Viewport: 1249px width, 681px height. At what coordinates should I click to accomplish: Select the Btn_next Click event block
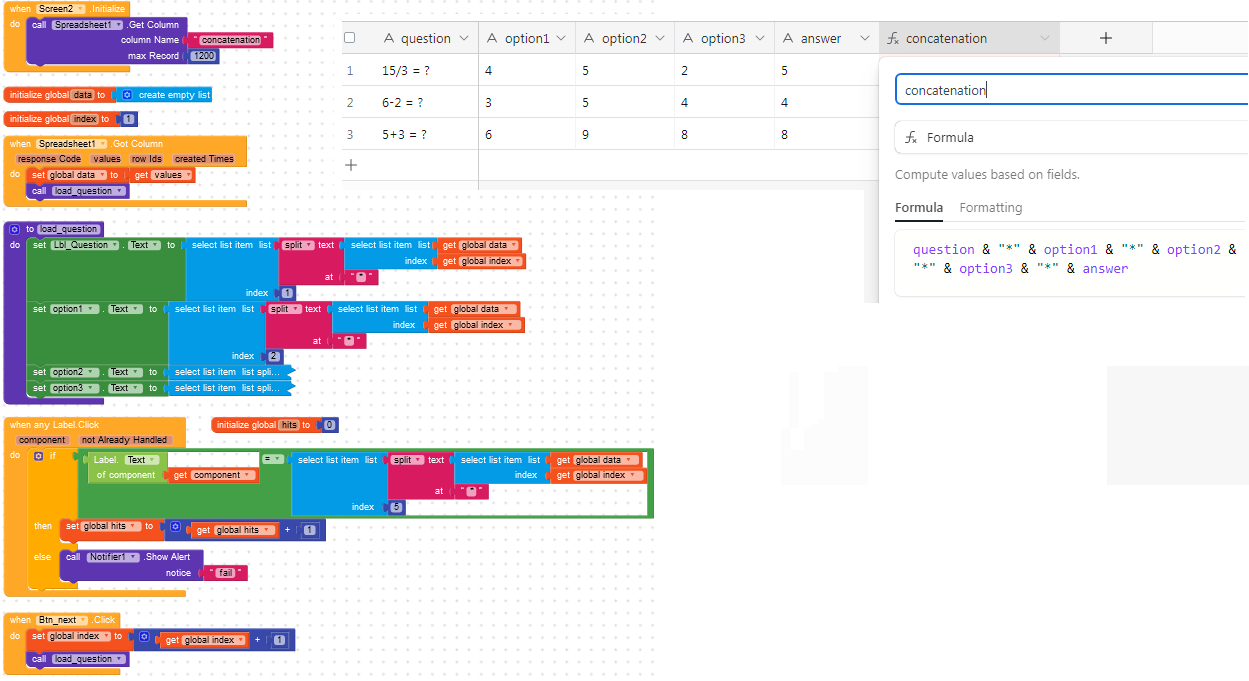tap(63, 620)
